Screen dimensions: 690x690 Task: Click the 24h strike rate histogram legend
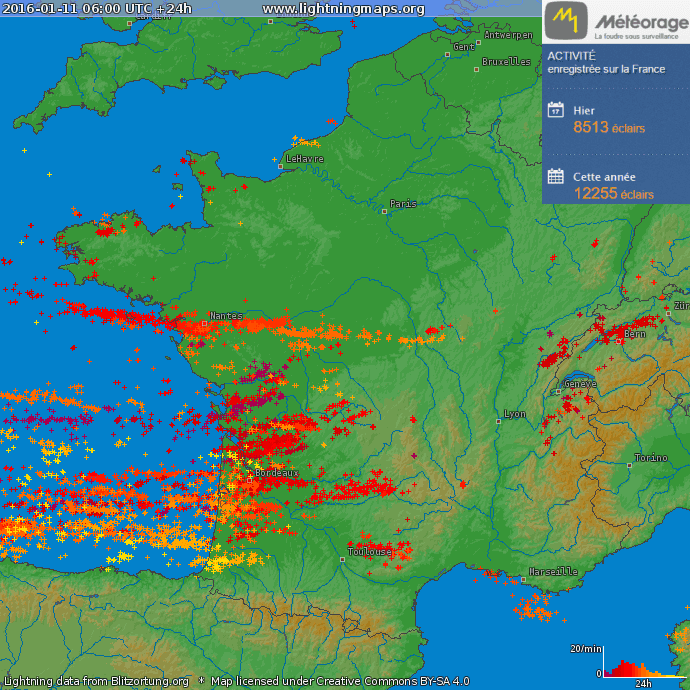point(642,667)
